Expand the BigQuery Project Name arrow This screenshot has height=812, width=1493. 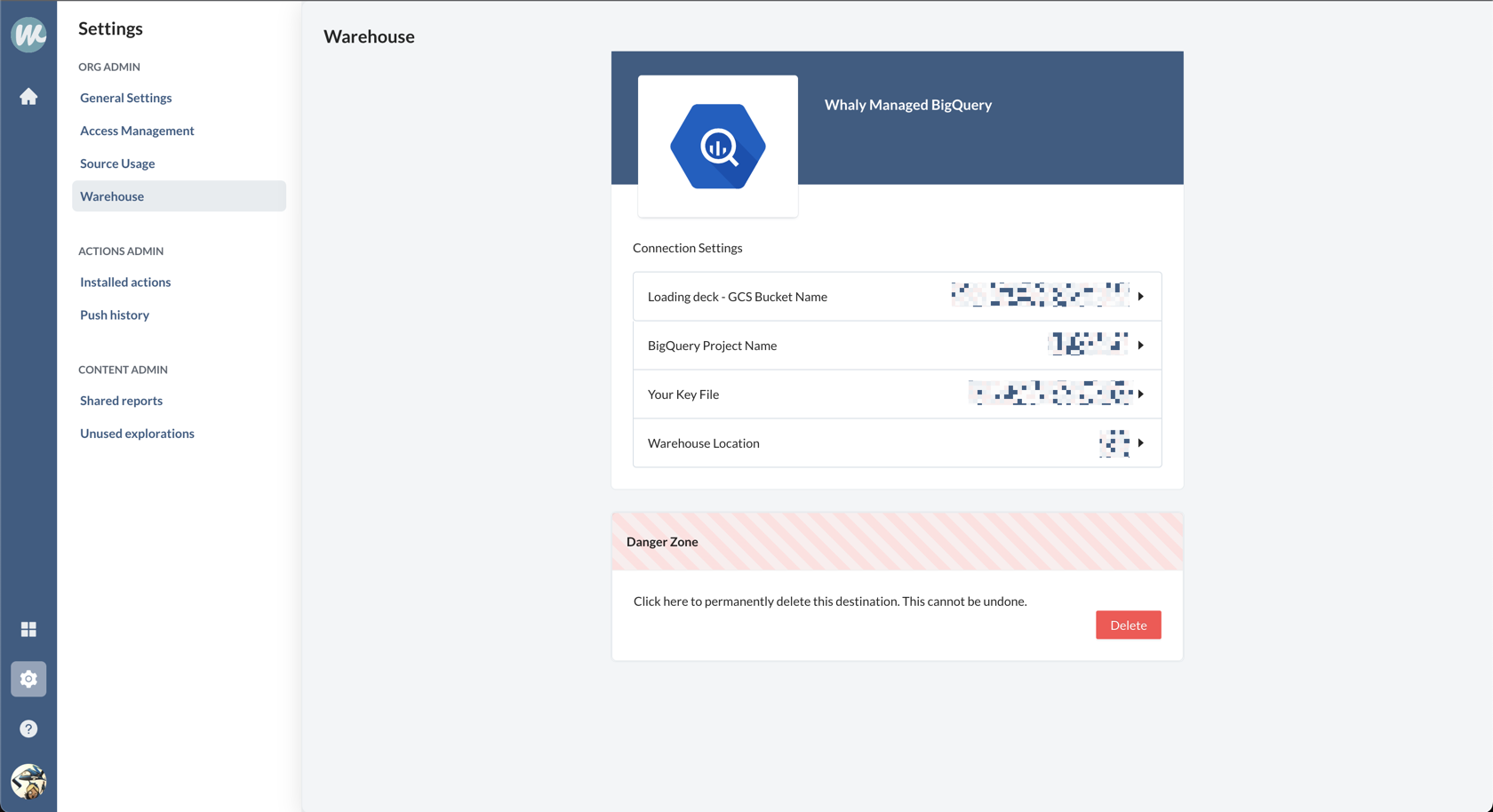coord(1141,346)
